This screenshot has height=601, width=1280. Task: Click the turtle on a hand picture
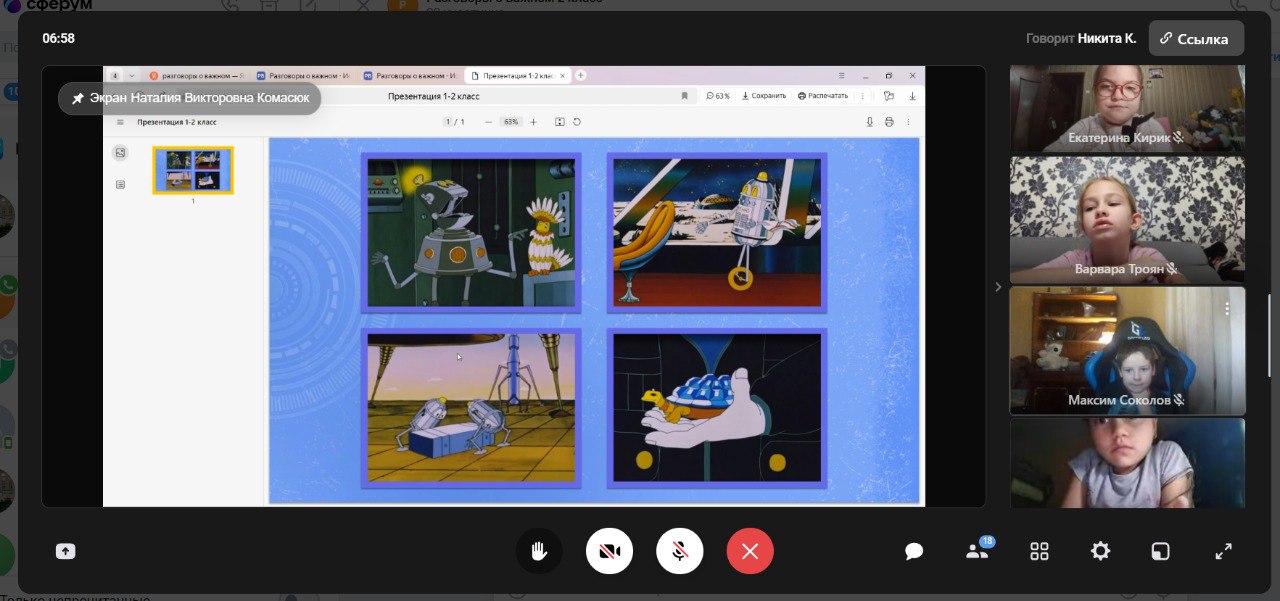pyautogui.click(x=717, y=408)
